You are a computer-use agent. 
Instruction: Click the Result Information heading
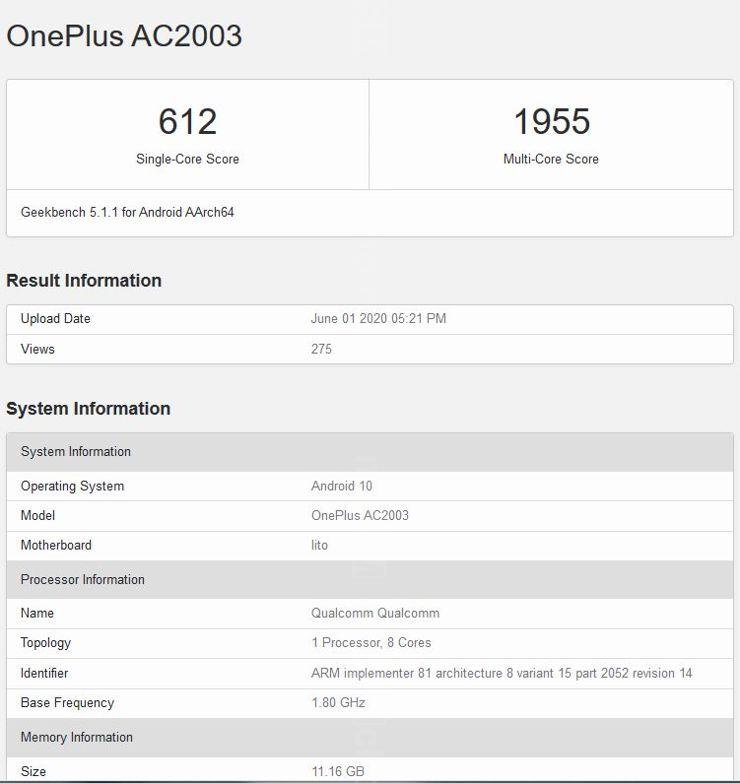click(x=84, y=281)
